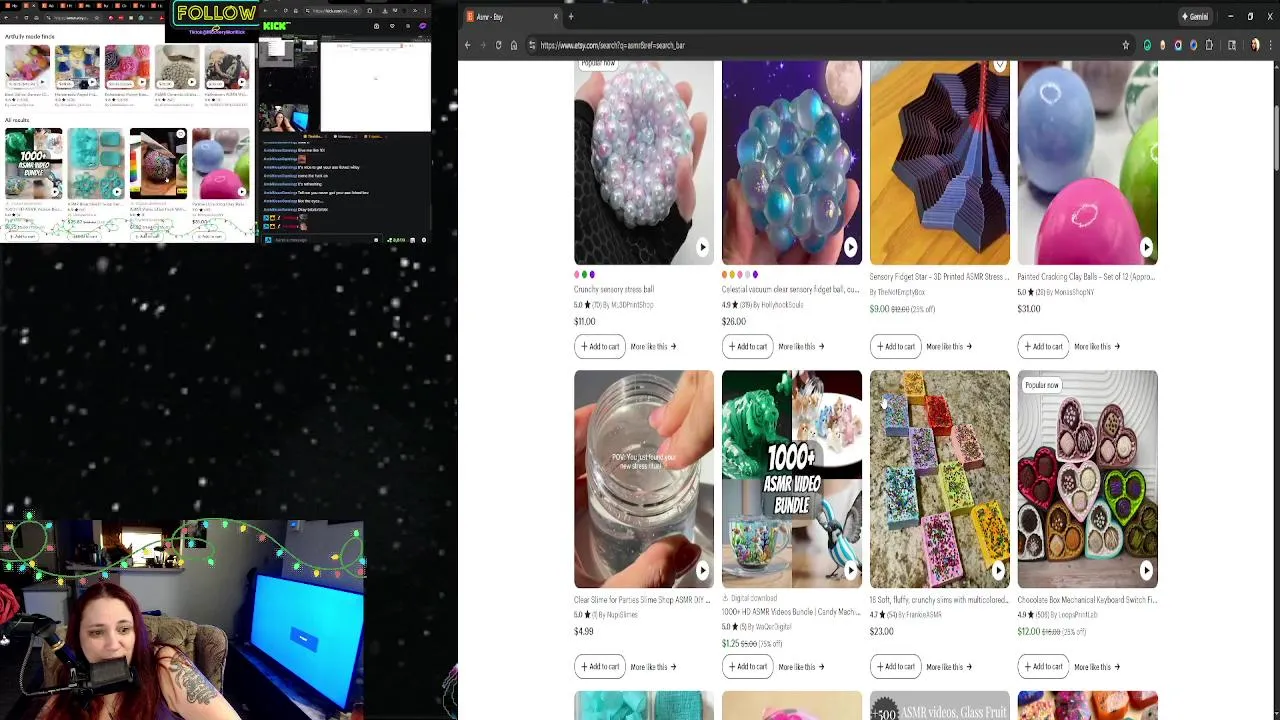Open the Extensions puzzle-piece menu

pos(1209,45)
